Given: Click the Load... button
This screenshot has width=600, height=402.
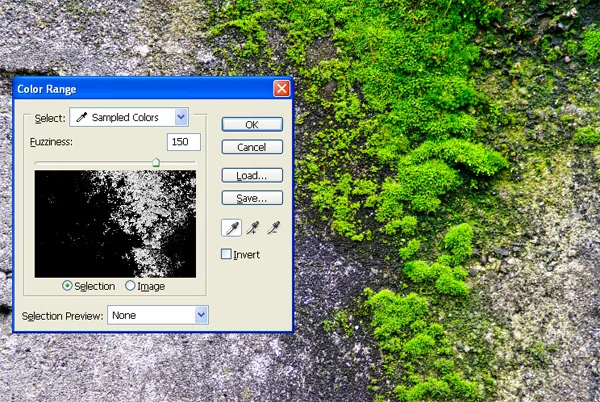Looking at the screenshot, I should (252, 175).
